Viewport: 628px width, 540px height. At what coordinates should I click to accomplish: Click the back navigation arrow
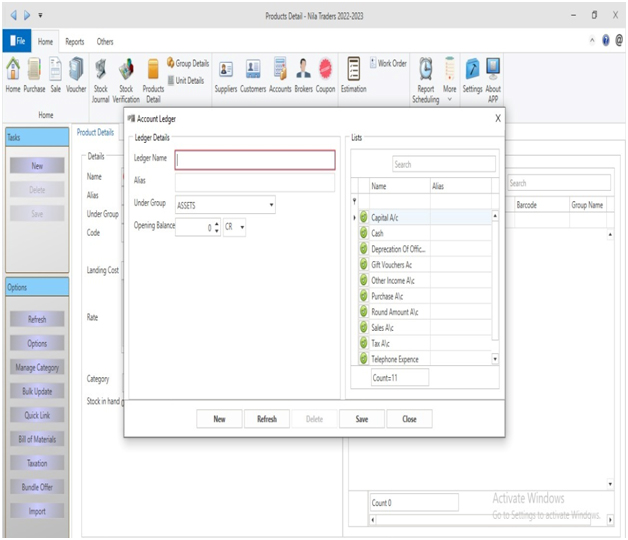(14, 15)
